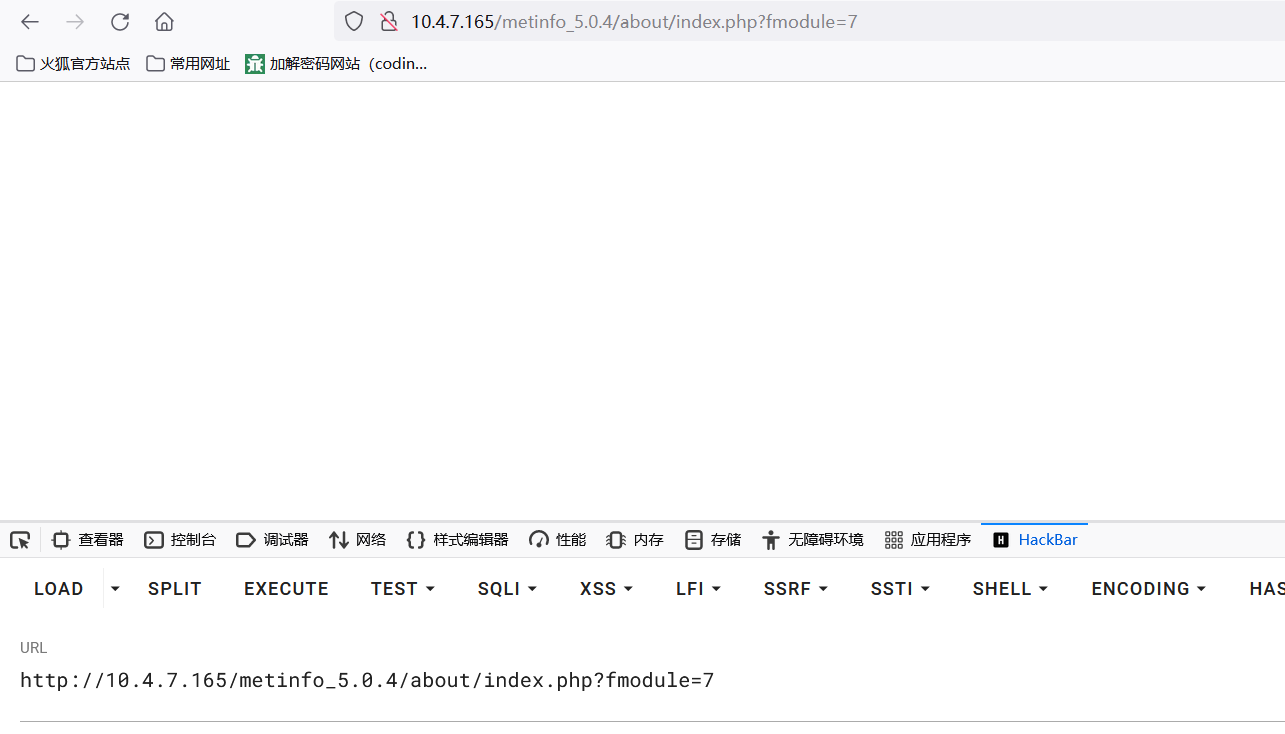Click into the HackBar URL text field

coord(652,681)
